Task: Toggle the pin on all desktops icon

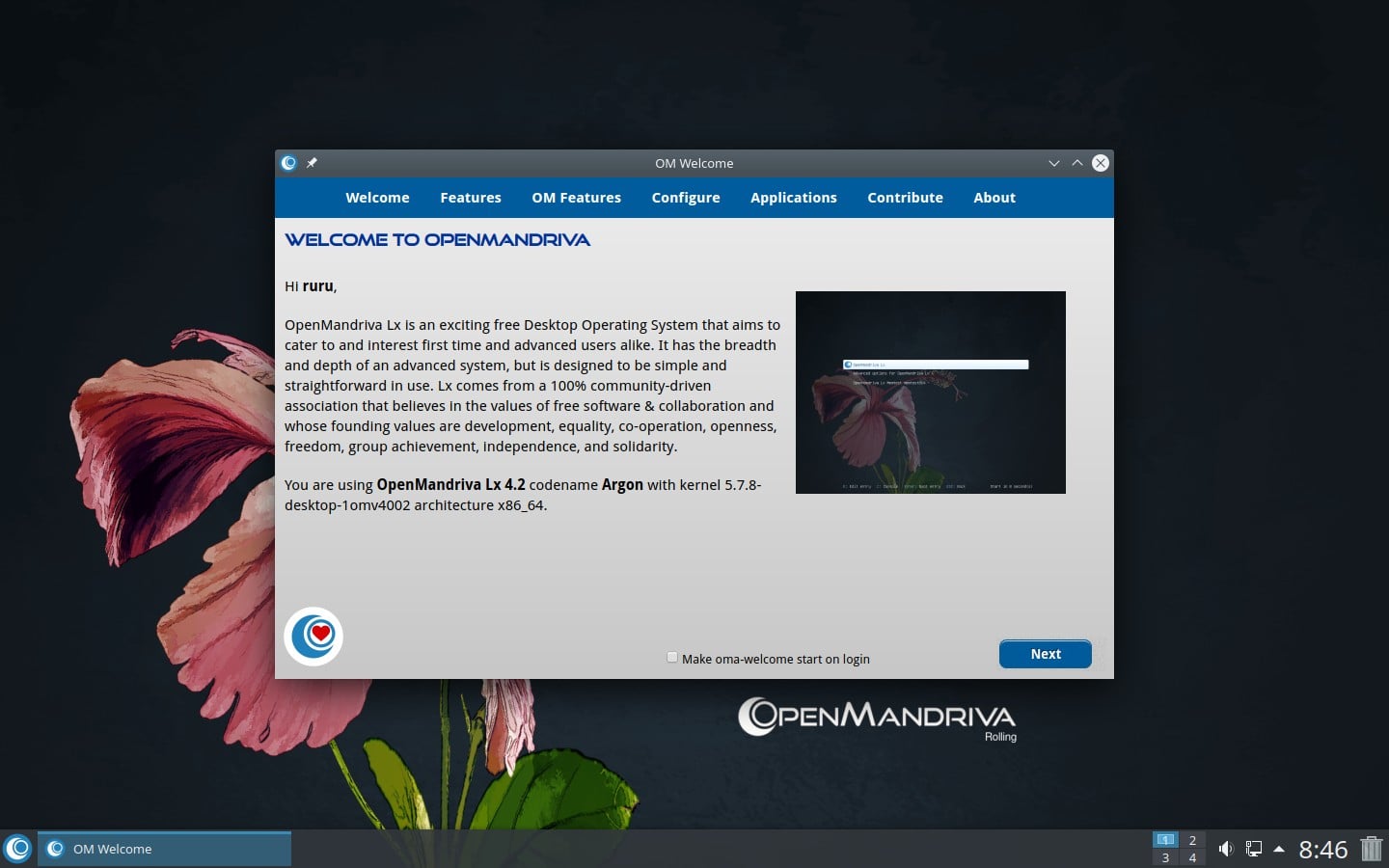Action: coord(312,163)
